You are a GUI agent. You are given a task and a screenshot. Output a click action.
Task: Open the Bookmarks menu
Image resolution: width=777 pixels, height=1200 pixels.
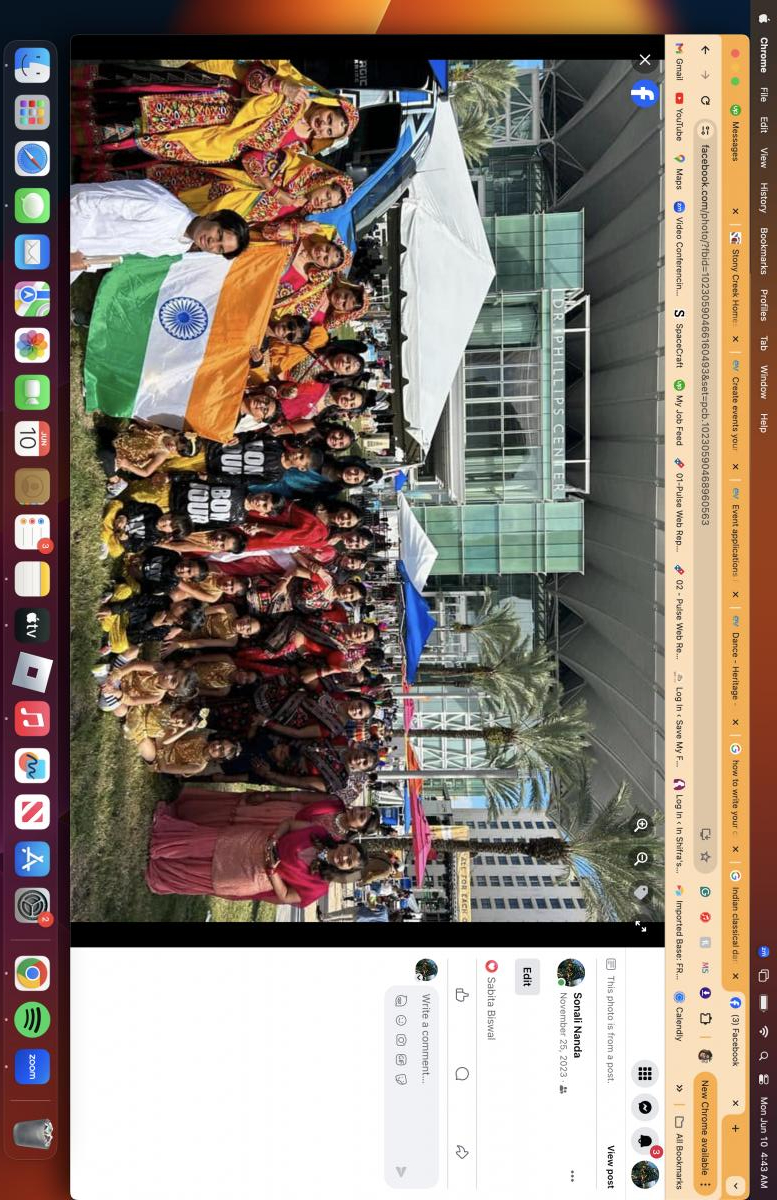[x=763, y=252]
